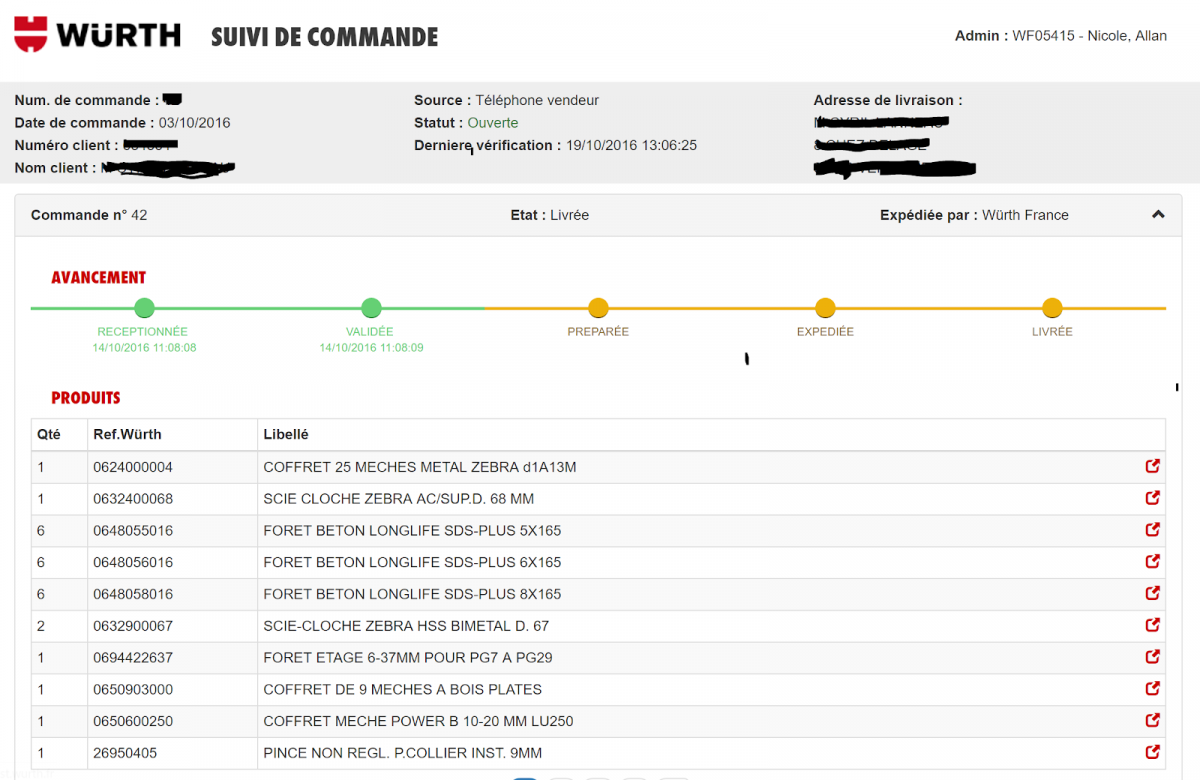Image resolution: width=1200 pixels, height=780 pixels.
Task: Select reference 0648056016
Action: [133, 563]
